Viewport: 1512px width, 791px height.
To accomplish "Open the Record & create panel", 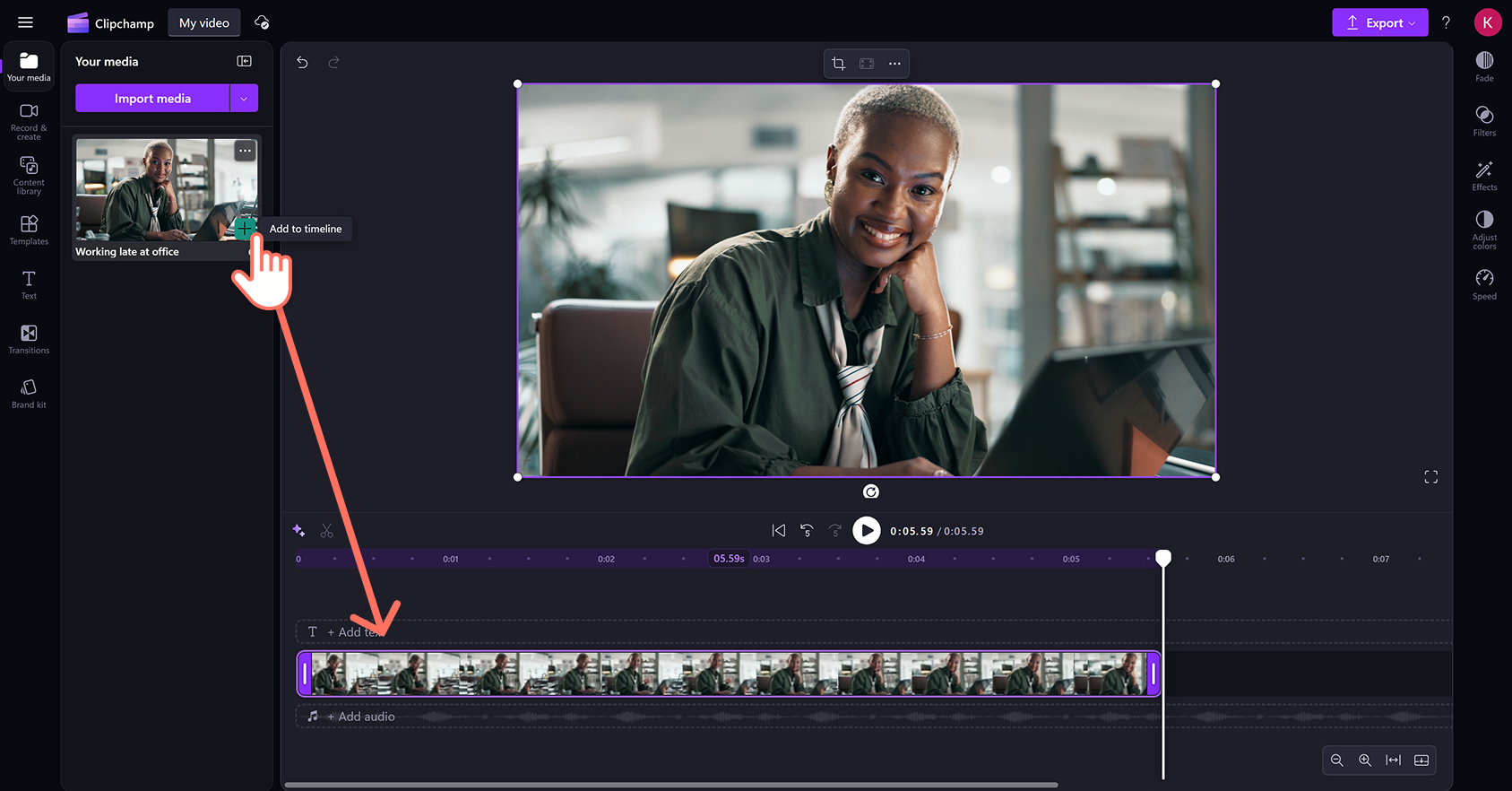I will pyautogui.click(x=29, y=120).
